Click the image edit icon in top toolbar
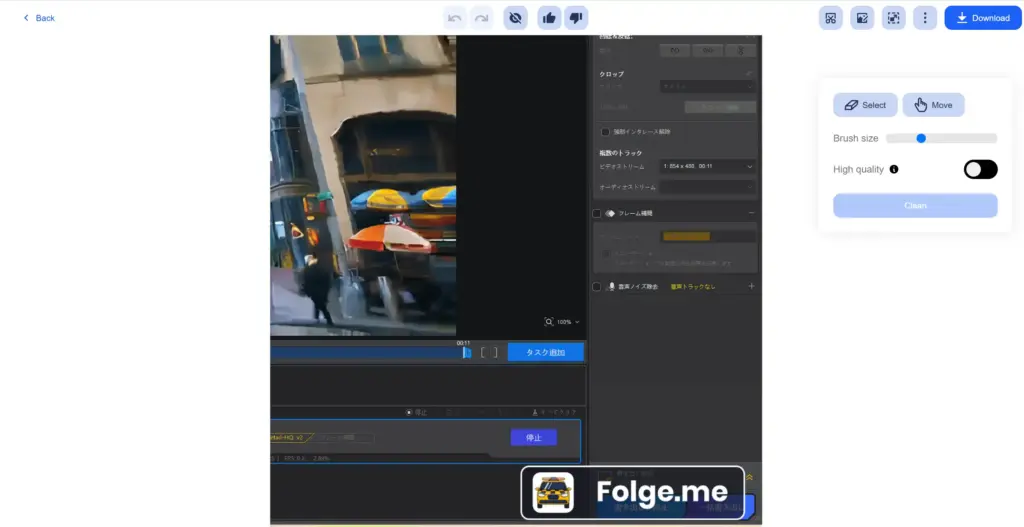1024x527 pixels. 861,18
